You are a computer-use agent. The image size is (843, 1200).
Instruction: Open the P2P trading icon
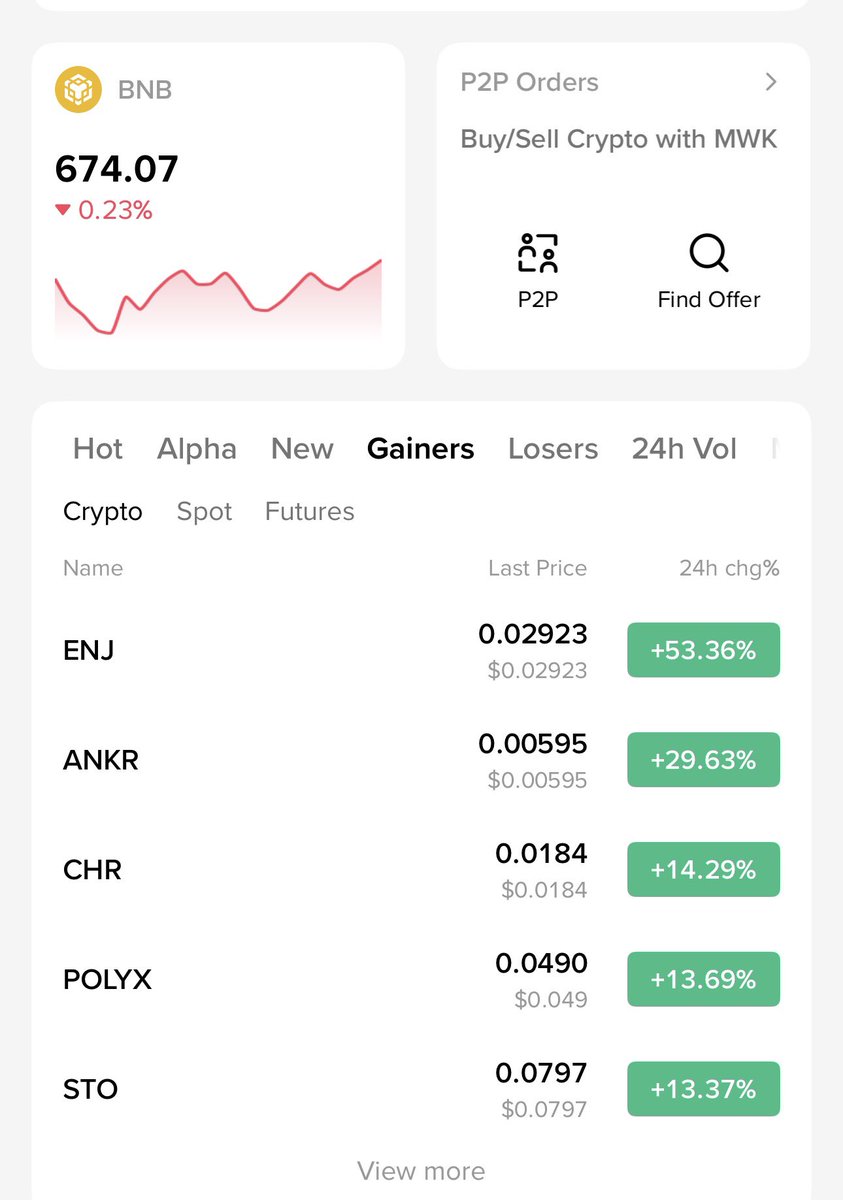[538, 254]
